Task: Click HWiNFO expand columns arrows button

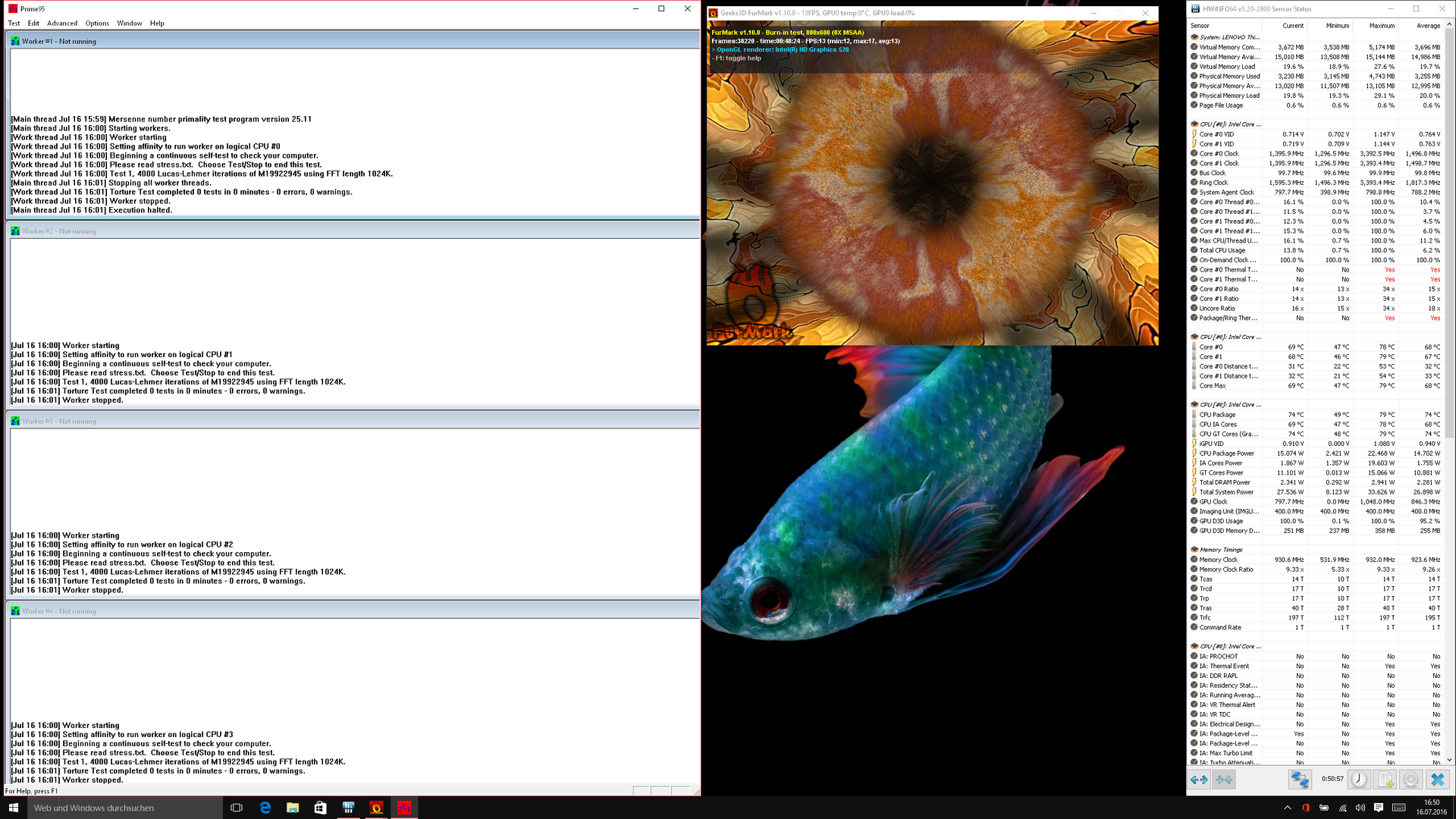Action: point(1199,779)
